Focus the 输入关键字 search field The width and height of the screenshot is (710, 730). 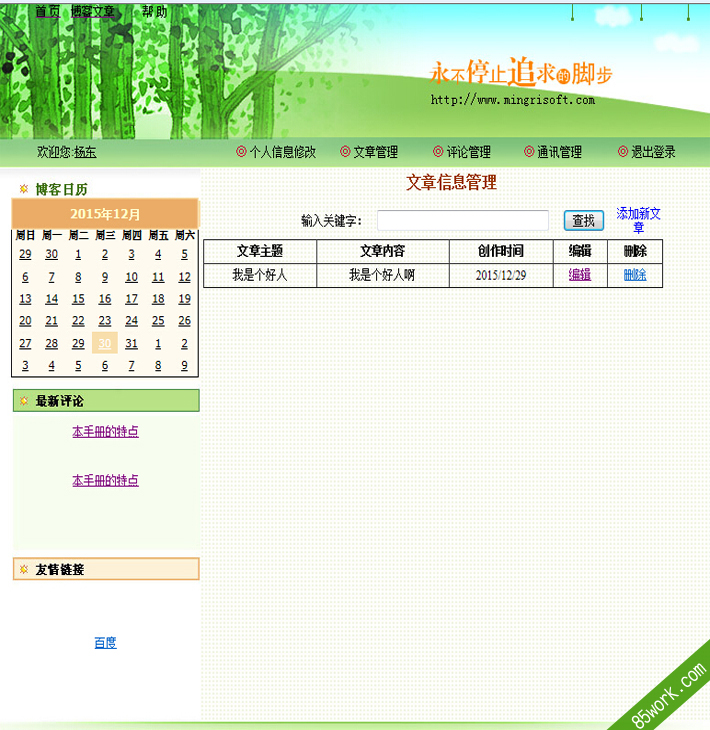pos(463,220)
